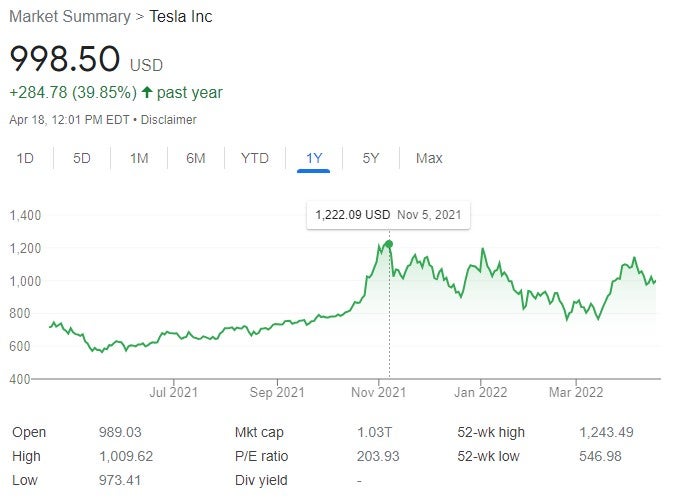Show the 6M chart range
The image size is (679, 501).
click(196, 158)
